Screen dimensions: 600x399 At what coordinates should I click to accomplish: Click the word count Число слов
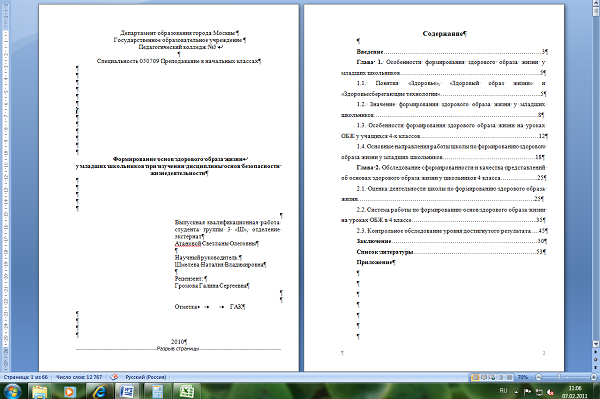[79, 377]
